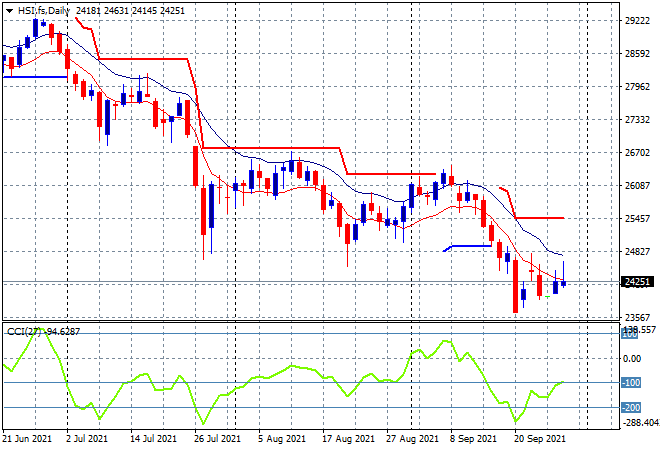Click the 8 Sep 2021 date label
660x450 pixels.
(474, 439)
